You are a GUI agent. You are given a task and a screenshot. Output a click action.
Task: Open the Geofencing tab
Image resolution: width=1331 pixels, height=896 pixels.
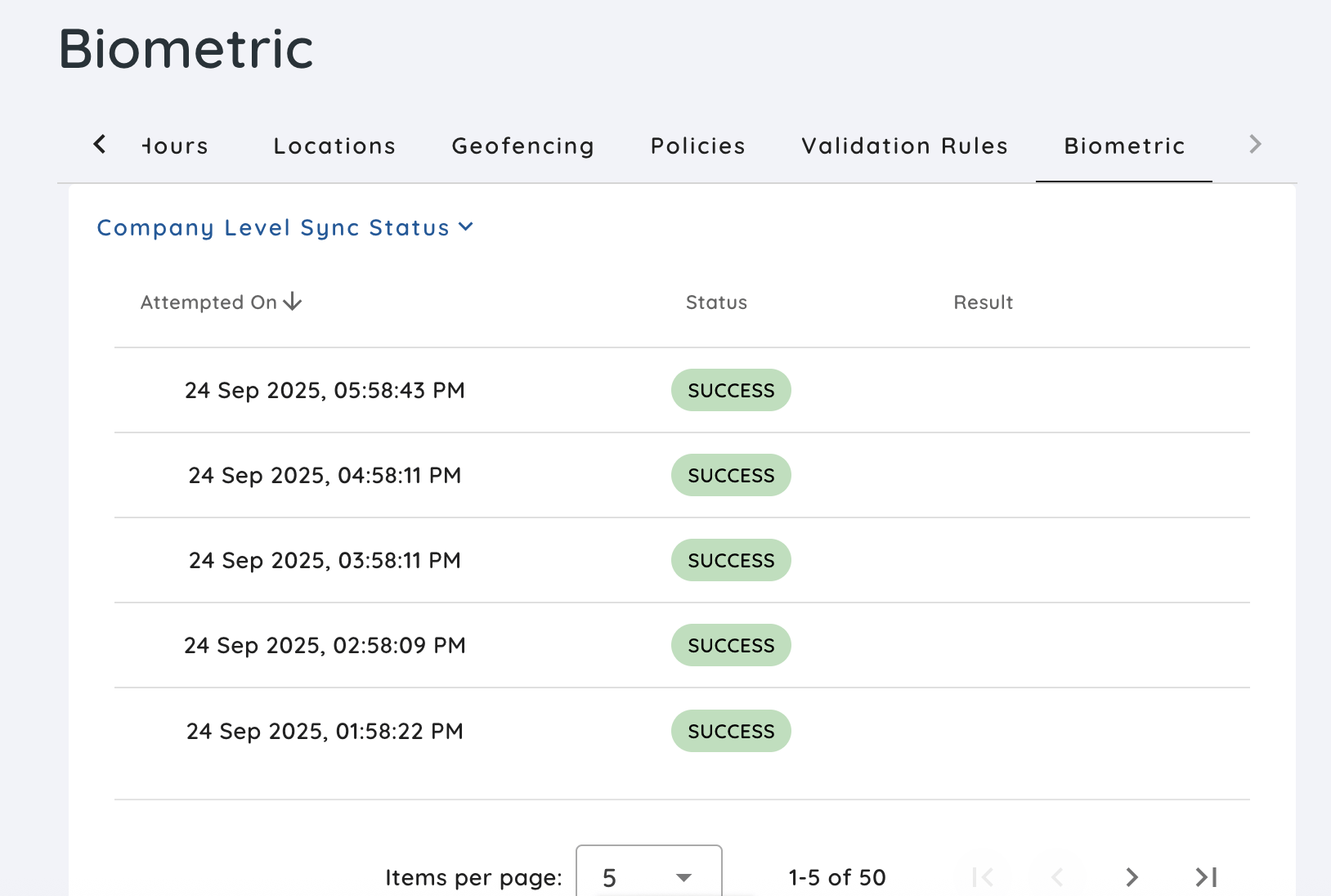pyautogui.click(x=522, y=146)
